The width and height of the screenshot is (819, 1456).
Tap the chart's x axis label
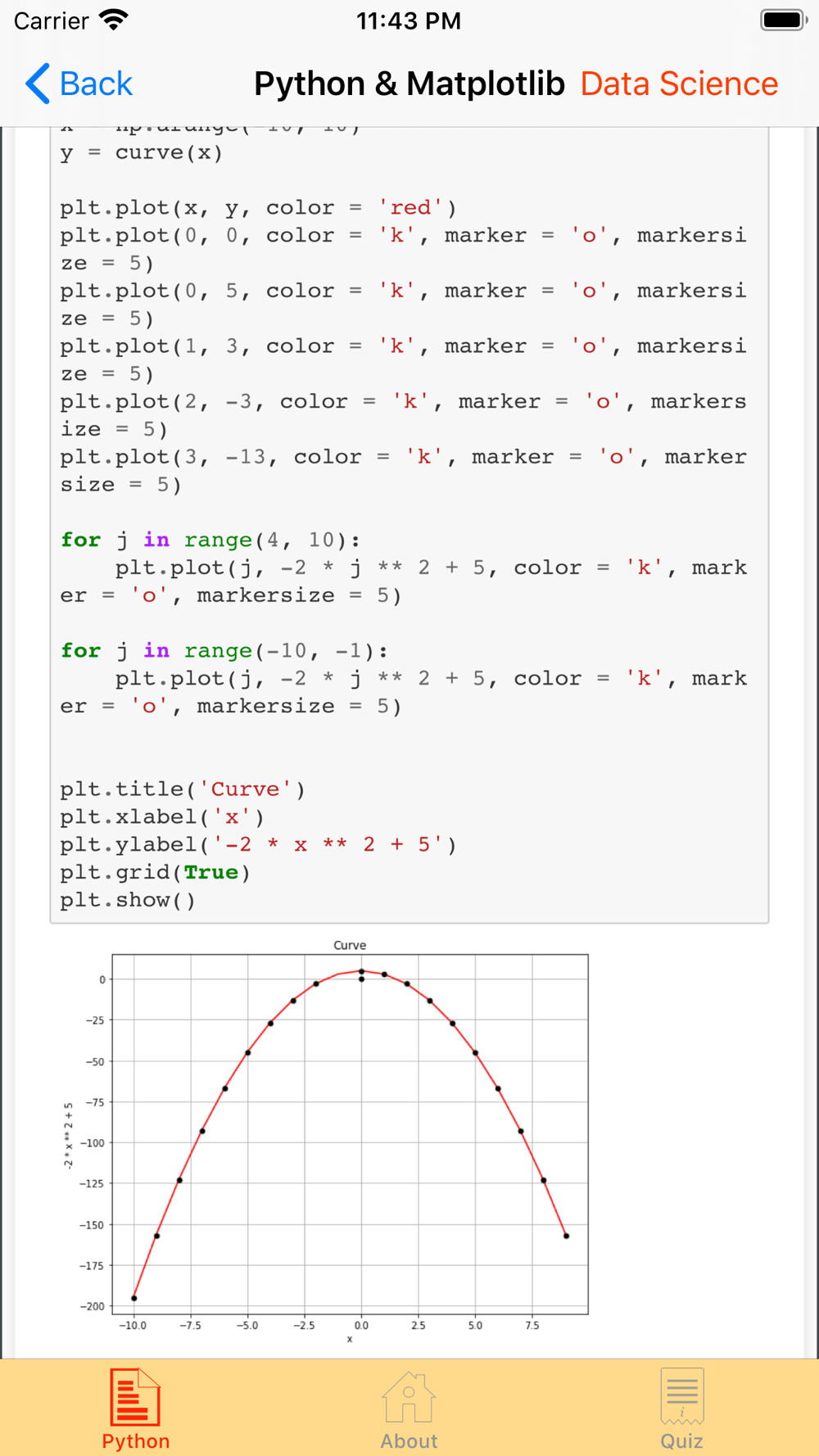(x=350, y=1339)
